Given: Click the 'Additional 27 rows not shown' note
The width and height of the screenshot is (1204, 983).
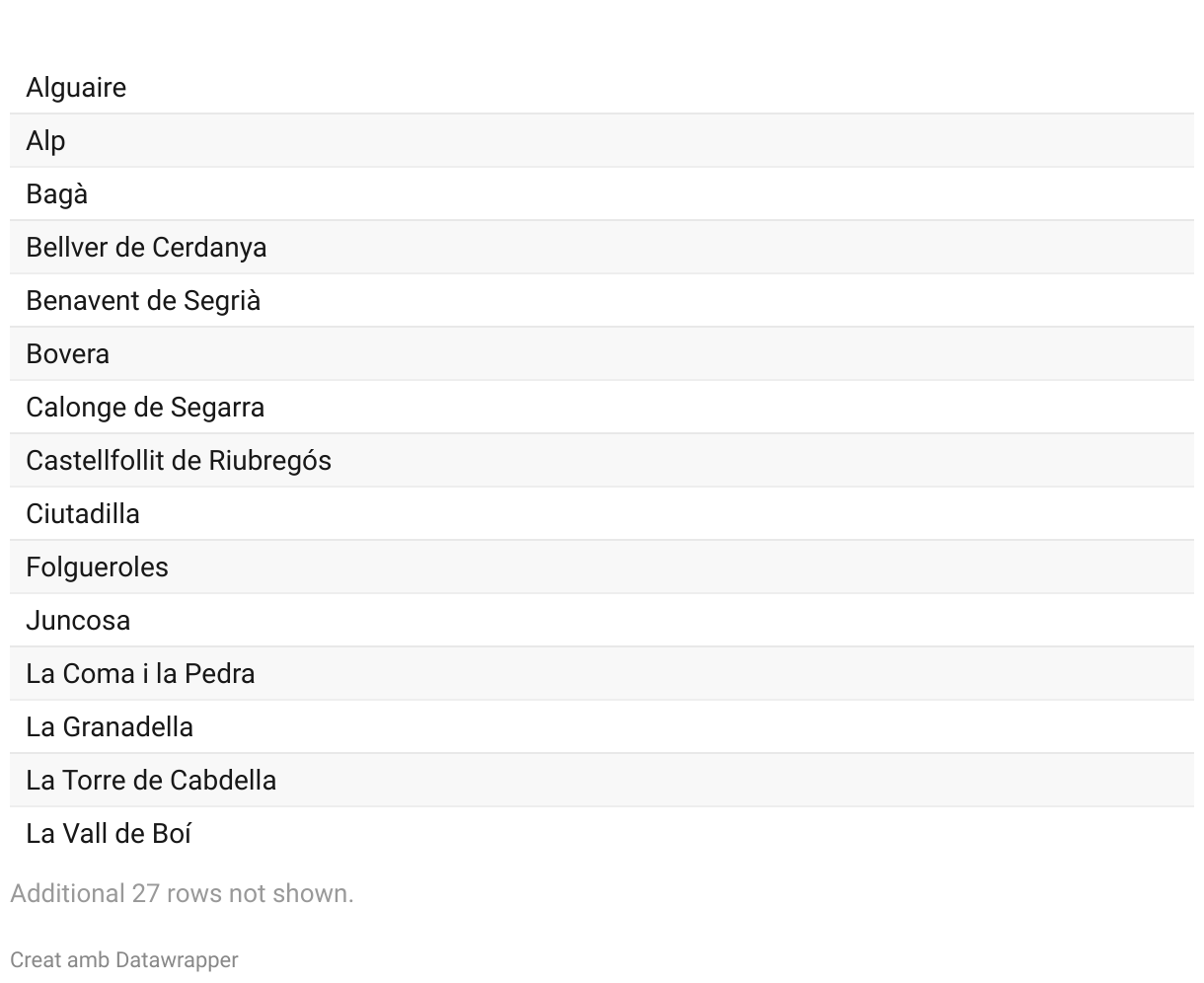Looking at the screenshot, I should point(182,893).
